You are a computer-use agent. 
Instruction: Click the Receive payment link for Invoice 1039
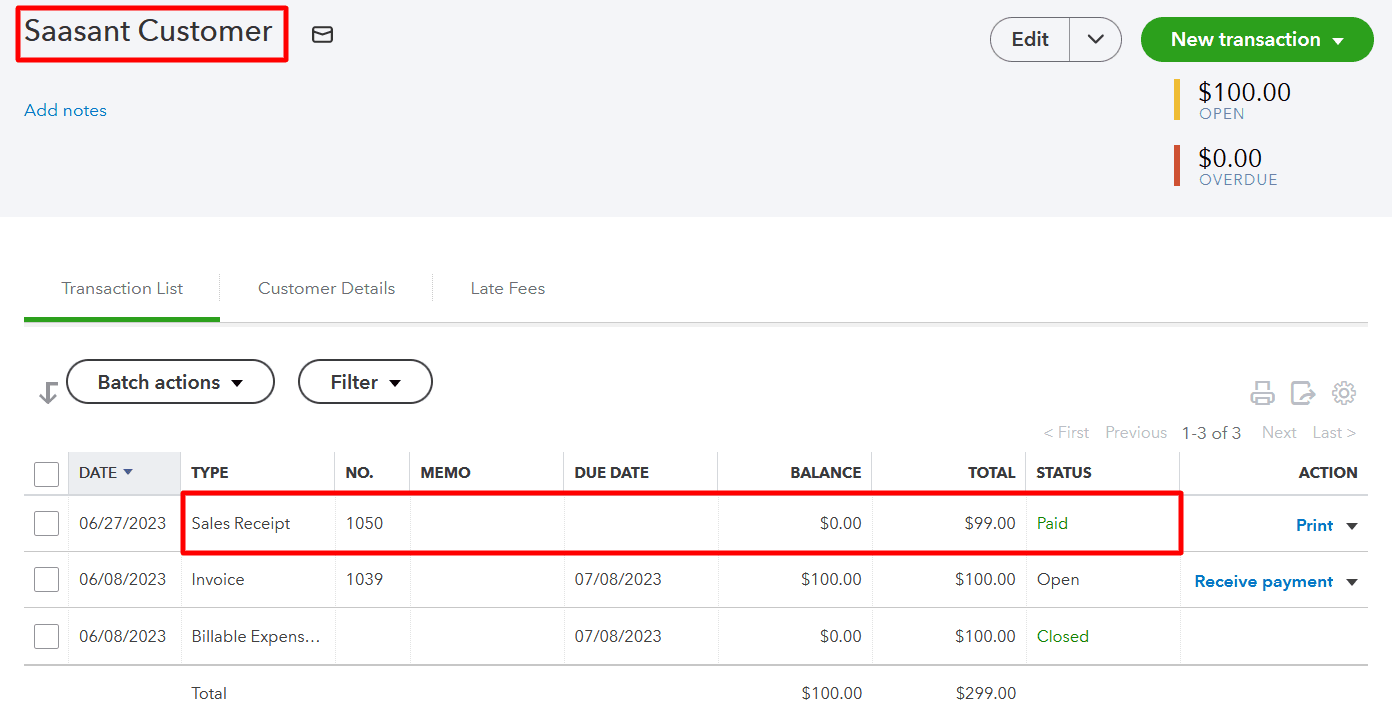point(1262,580)
